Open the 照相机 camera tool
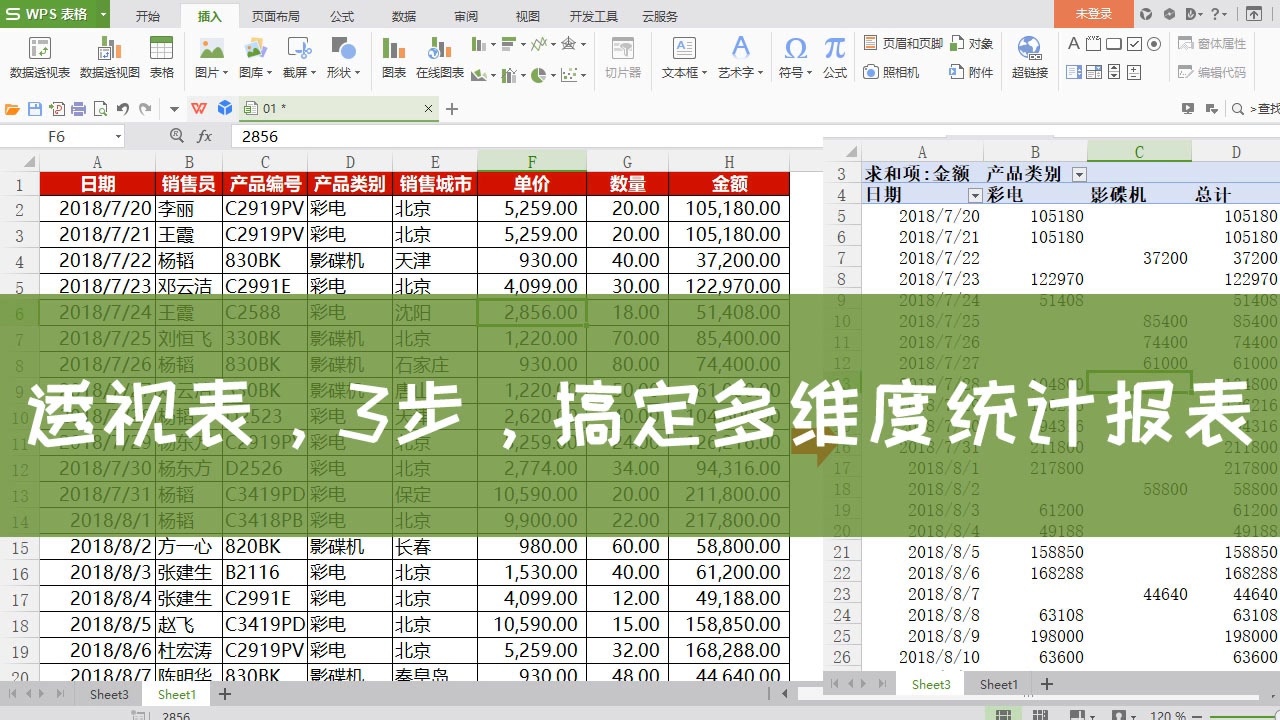The height and width of the screenshot is (720, 1280). 891,72
